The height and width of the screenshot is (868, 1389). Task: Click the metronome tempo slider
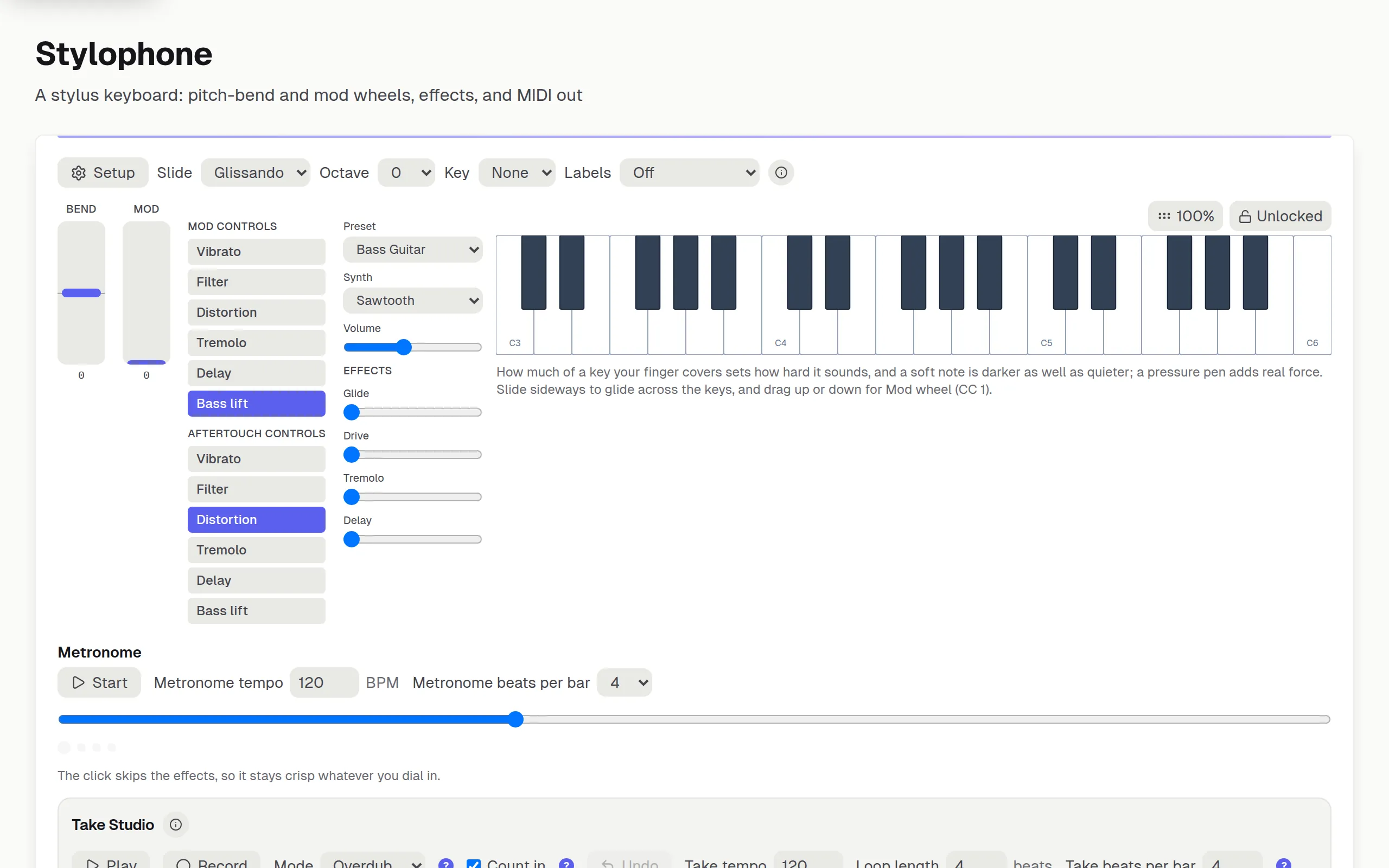point(694,720)
